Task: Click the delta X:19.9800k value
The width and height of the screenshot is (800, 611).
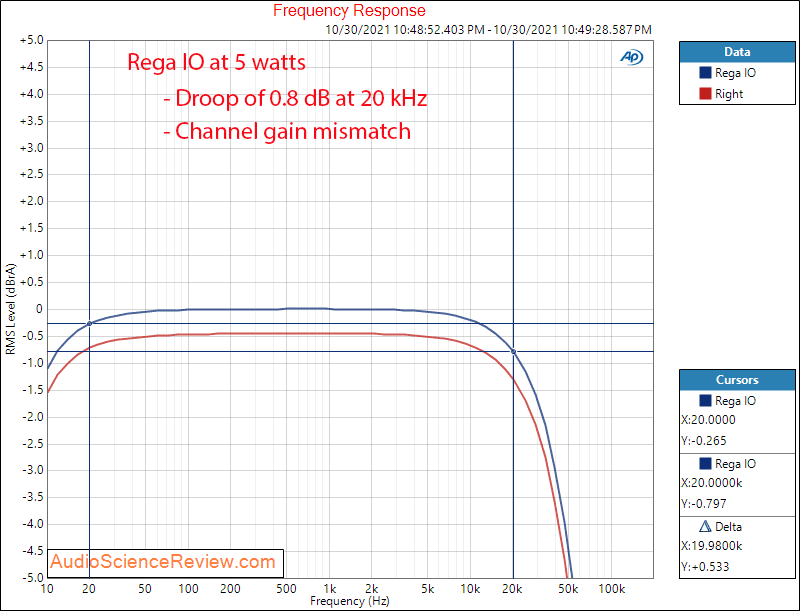Action: (x=712, y=546)
